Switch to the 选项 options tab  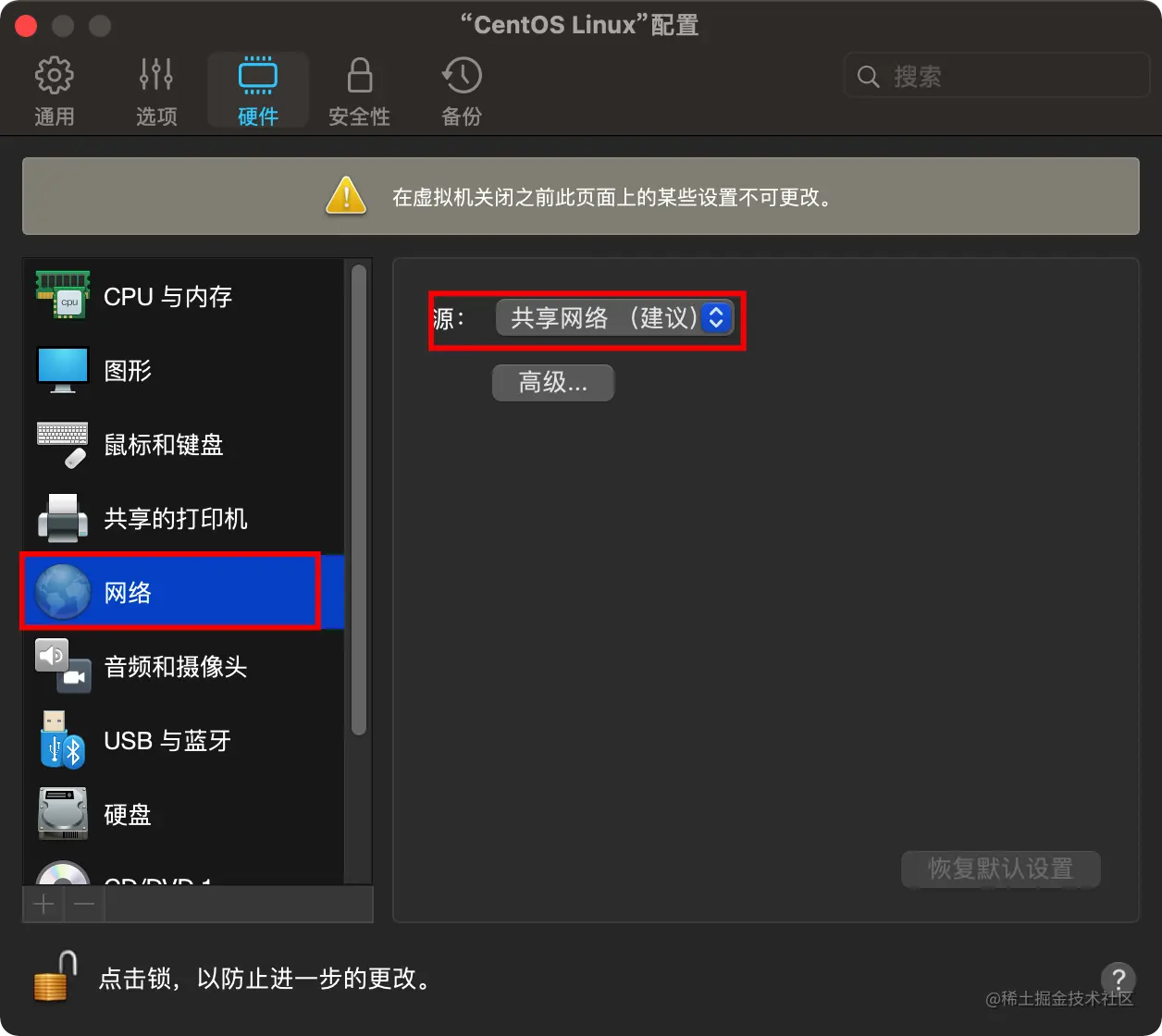(156, 92)
